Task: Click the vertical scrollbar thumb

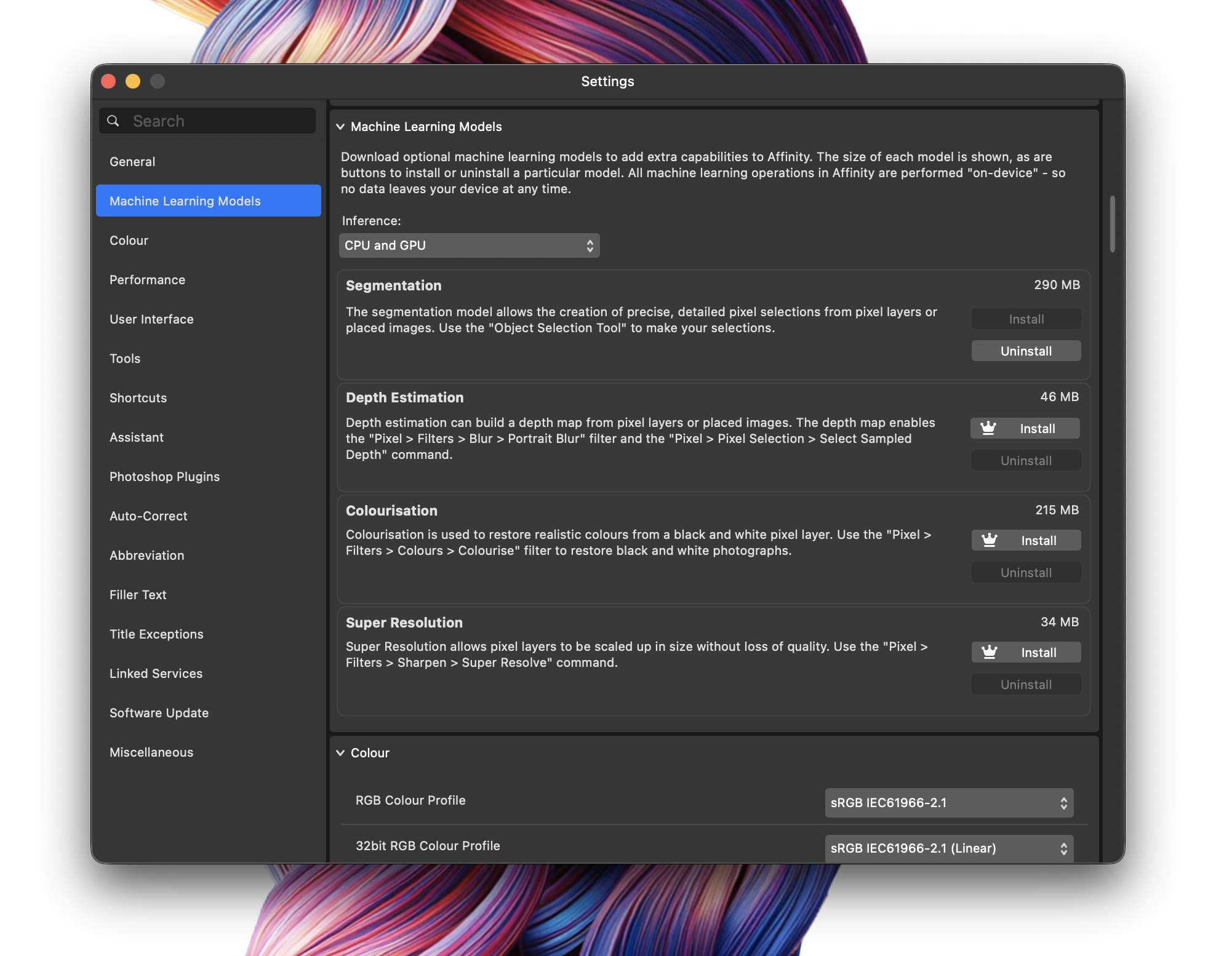Action: (x=1112, y=224)
